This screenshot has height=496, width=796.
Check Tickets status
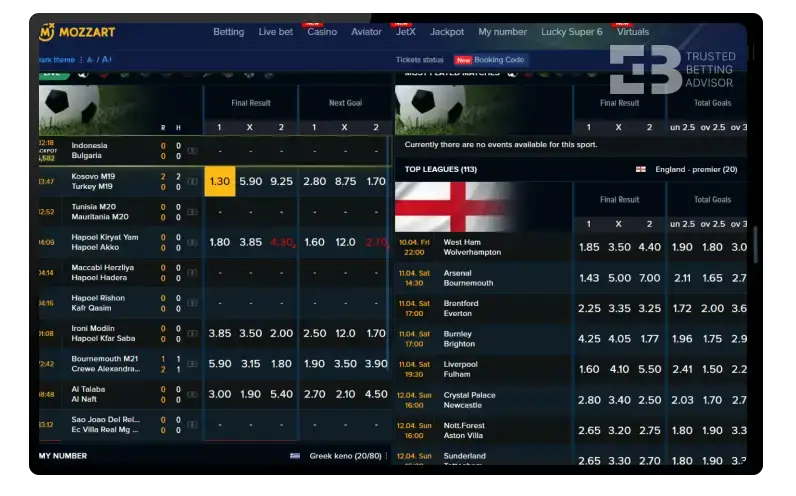coord(419,60)
